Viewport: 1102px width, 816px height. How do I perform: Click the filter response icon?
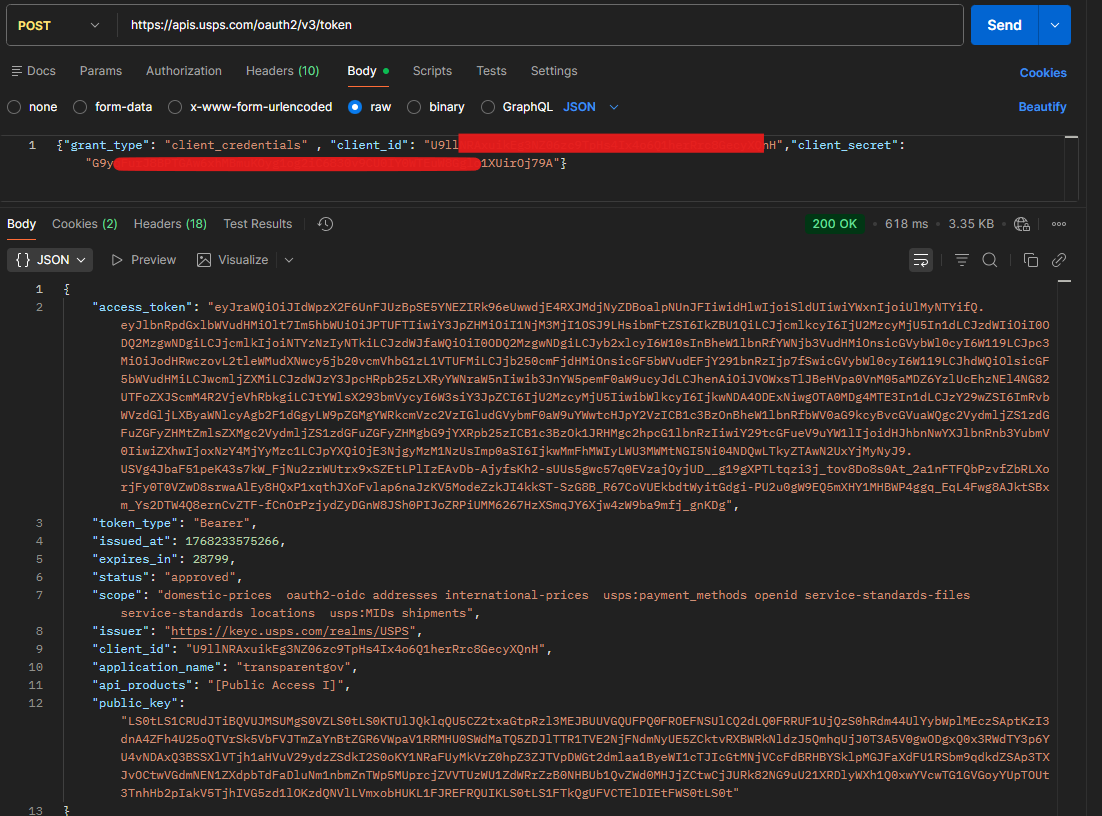962,260
